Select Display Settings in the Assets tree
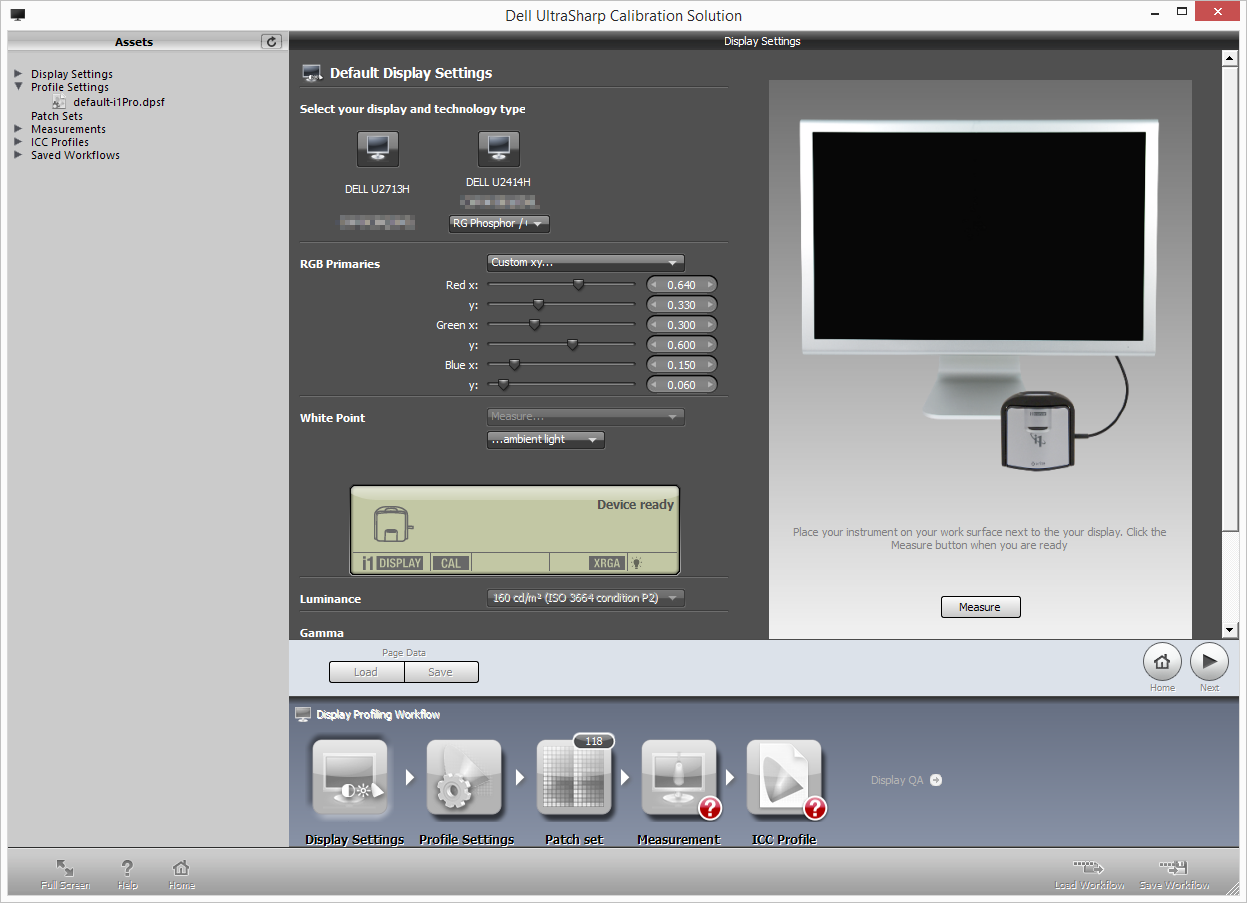The height and width of the screenshot is (903, 1247). click(x=72, y=74)
